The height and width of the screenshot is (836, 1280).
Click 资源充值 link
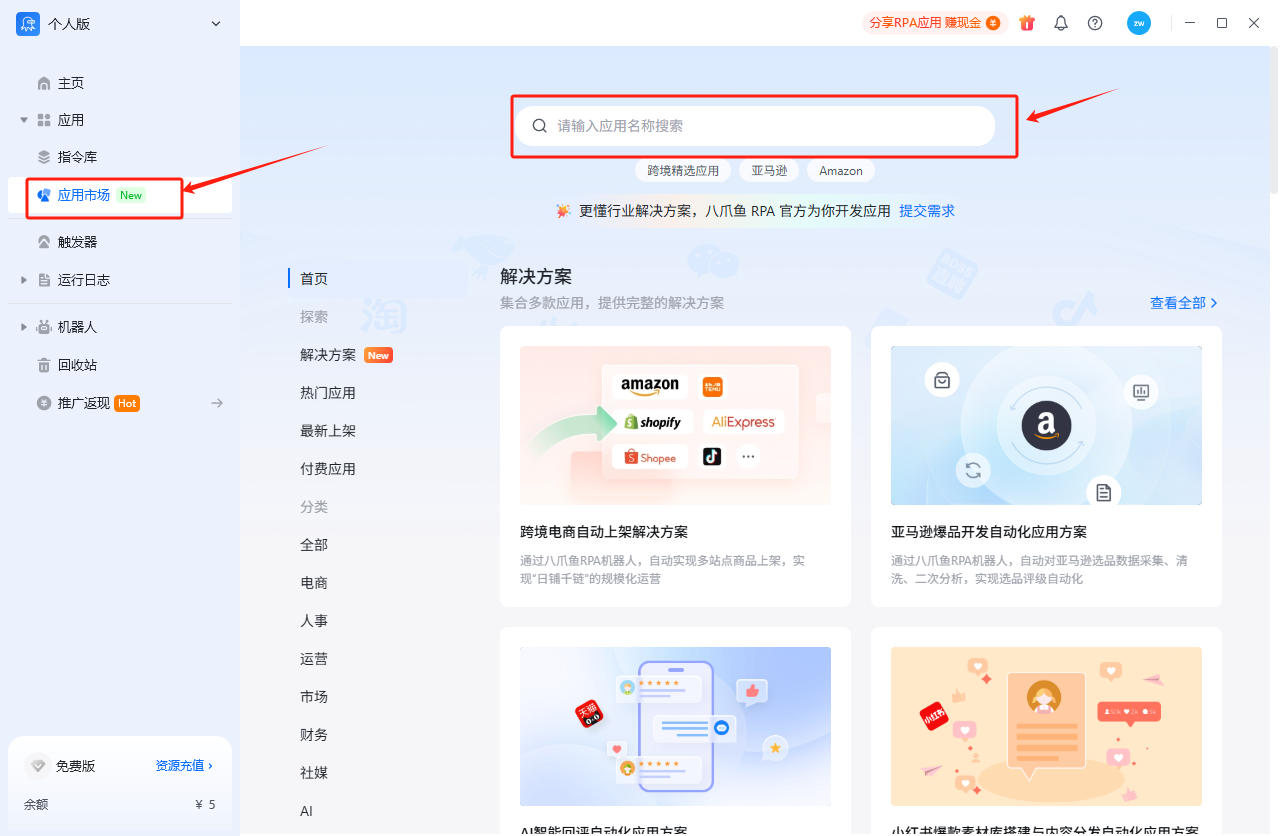pos(184,766)
